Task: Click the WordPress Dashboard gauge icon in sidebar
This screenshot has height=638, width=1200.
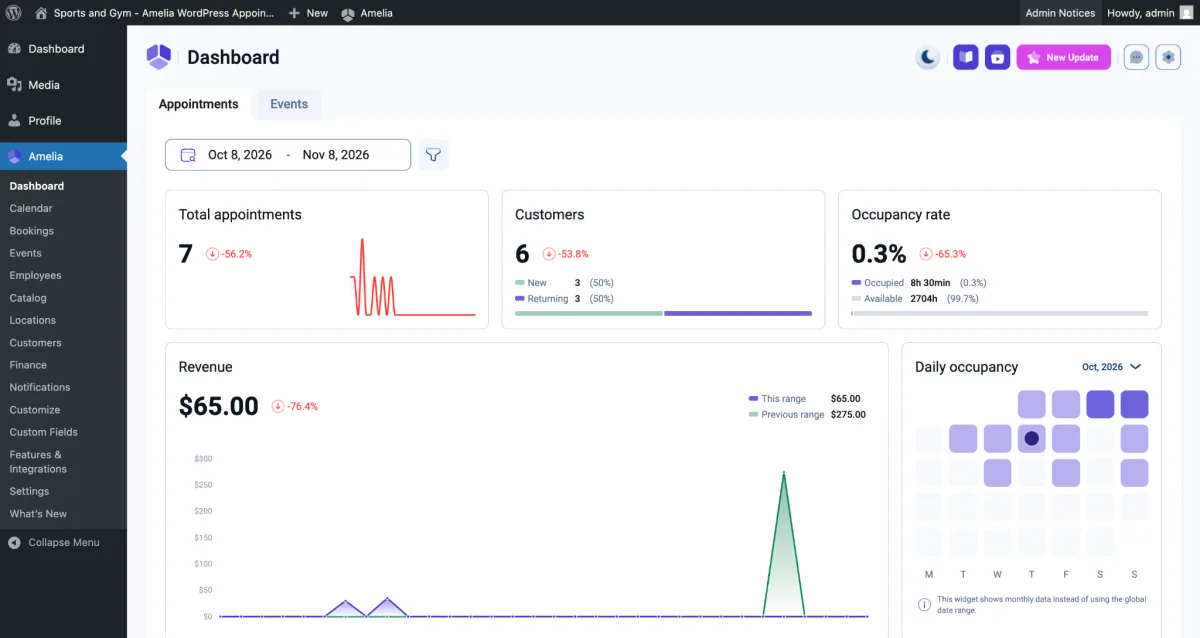Action: [x=14, y=49]
